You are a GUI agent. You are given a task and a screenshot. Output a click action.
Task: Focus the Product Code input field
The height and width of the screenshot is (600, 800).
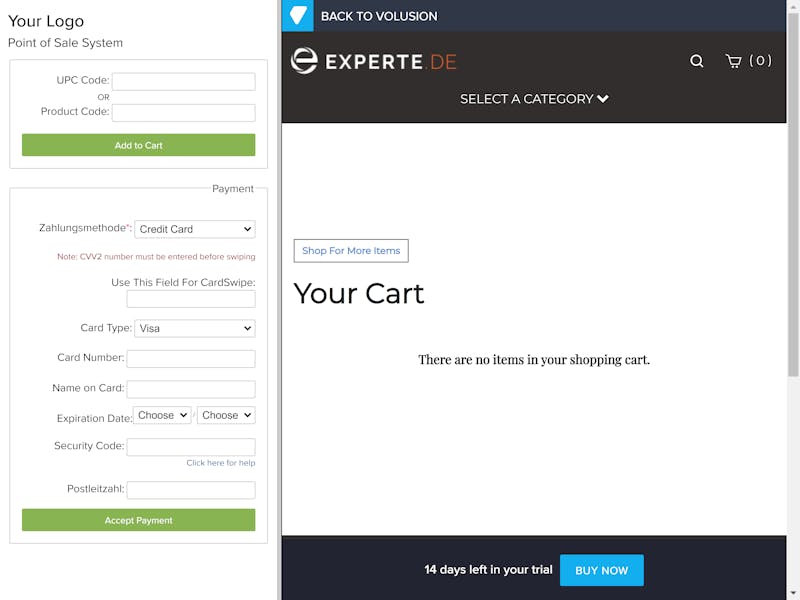point(184,113)
